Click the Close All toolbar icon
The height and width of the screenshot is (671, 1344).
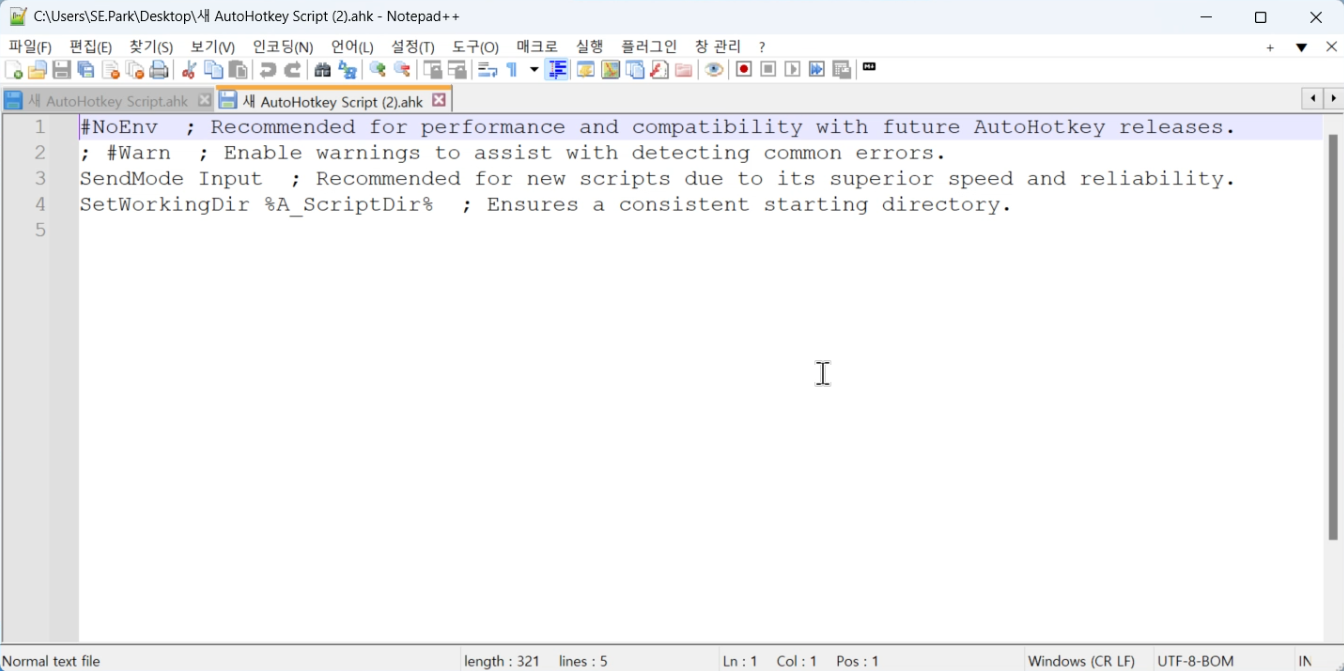click(x=135, y=70)
